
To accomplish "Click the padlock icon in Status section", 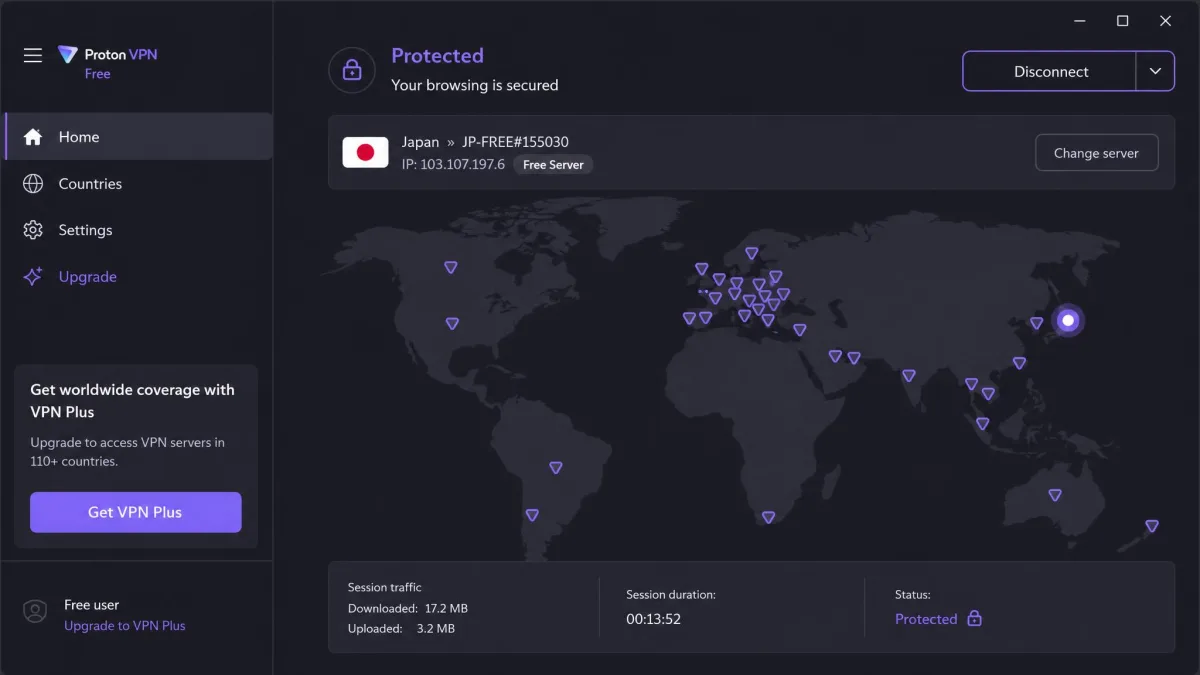I will tap(974, 619).
